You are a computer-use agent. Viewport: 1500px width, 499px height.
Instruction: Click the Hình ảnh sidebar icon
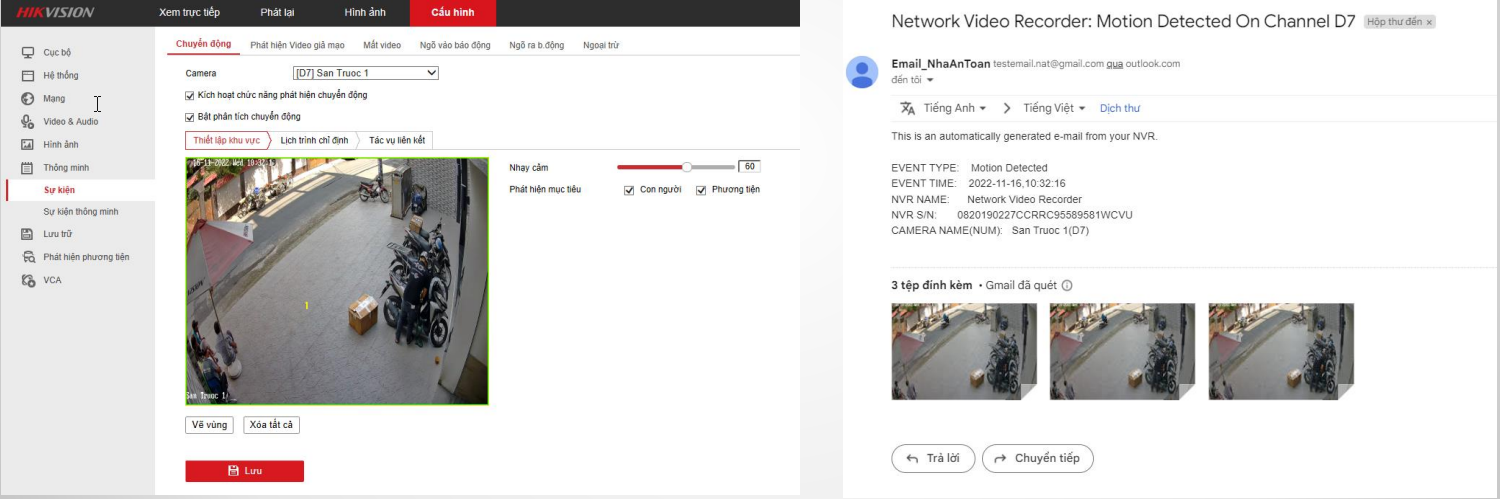29,144
